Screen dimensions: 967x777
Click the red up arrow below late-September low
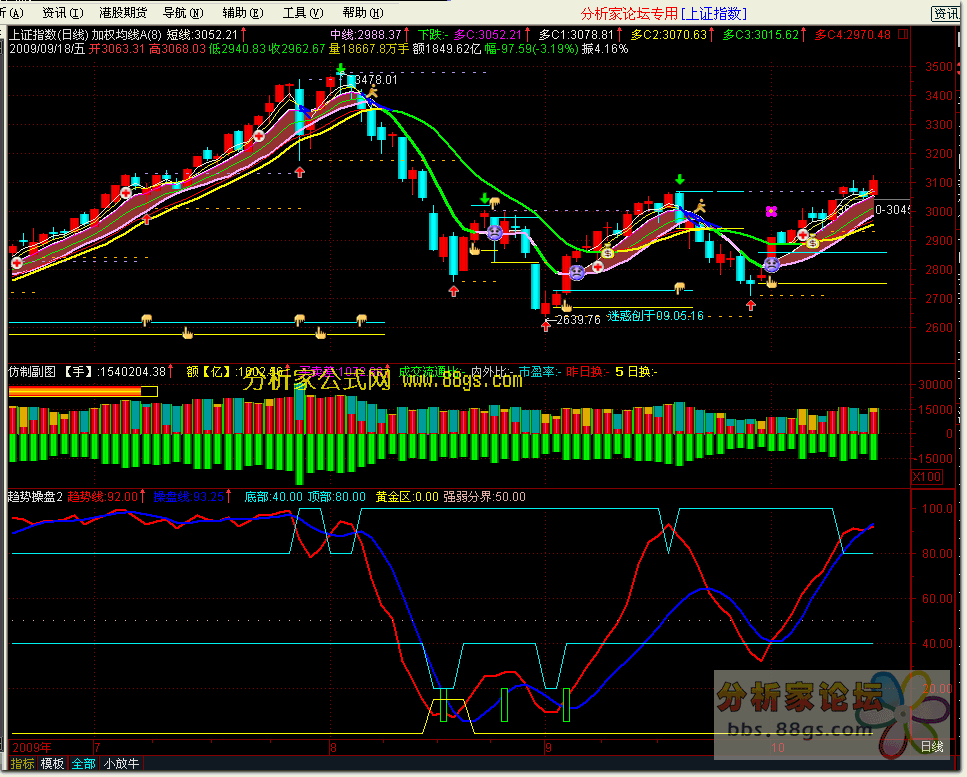coord(751,305)
